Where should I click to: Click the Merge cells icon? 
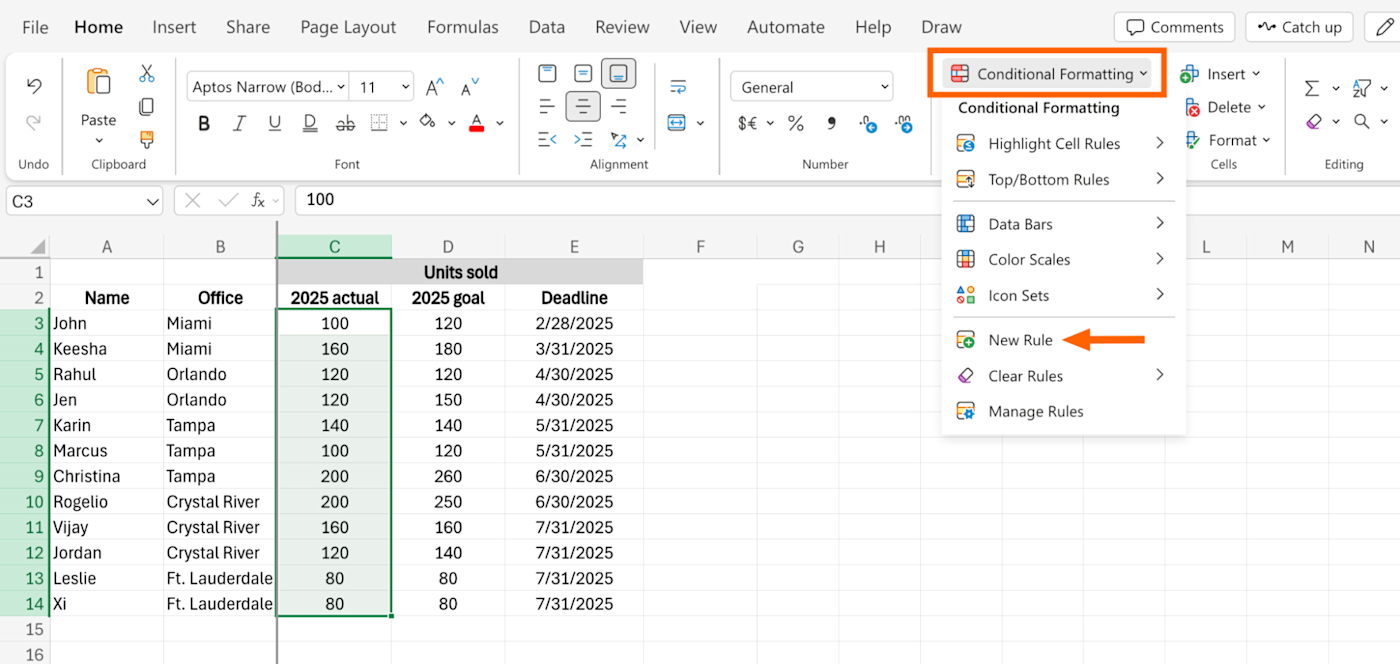[677, 123]
